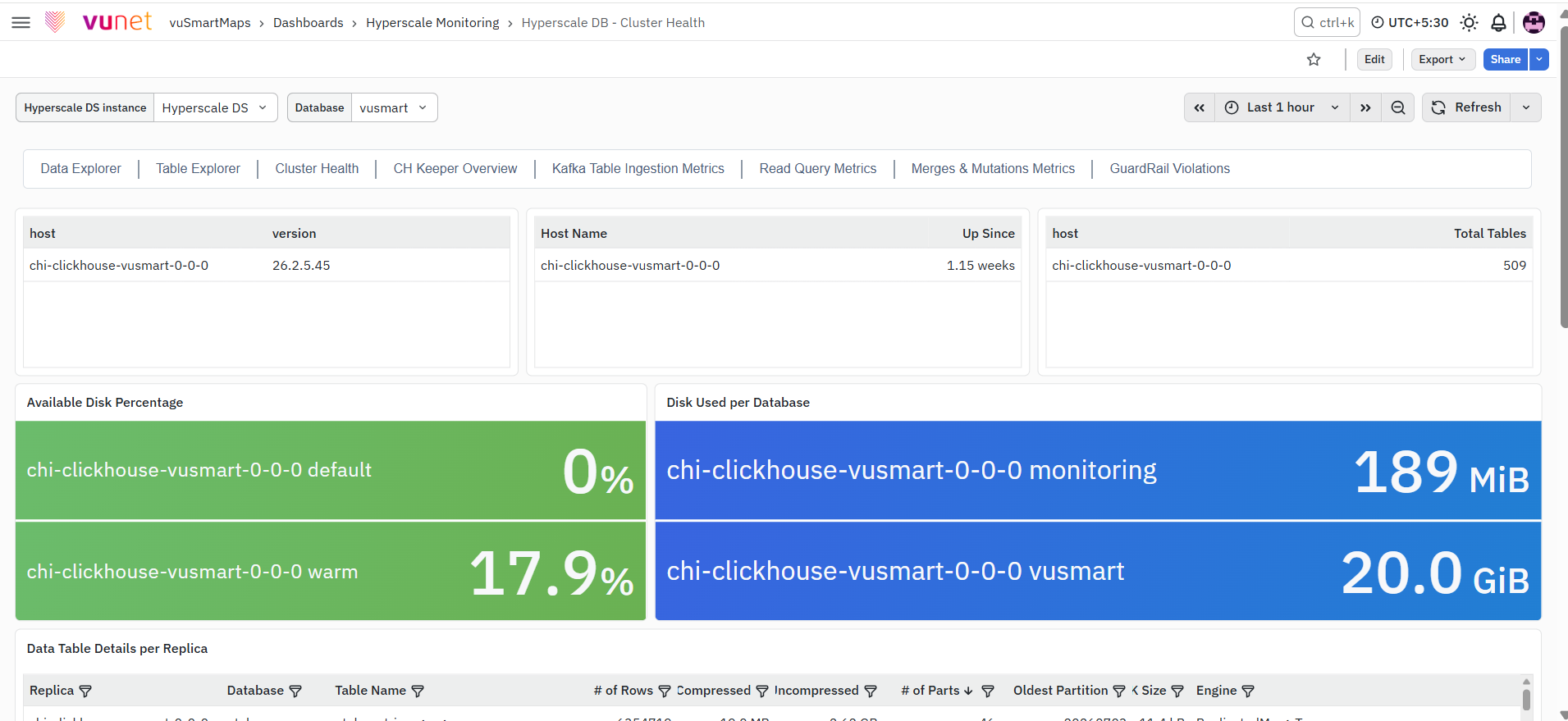Open the Export dropdown

(x=1442, y=59)
